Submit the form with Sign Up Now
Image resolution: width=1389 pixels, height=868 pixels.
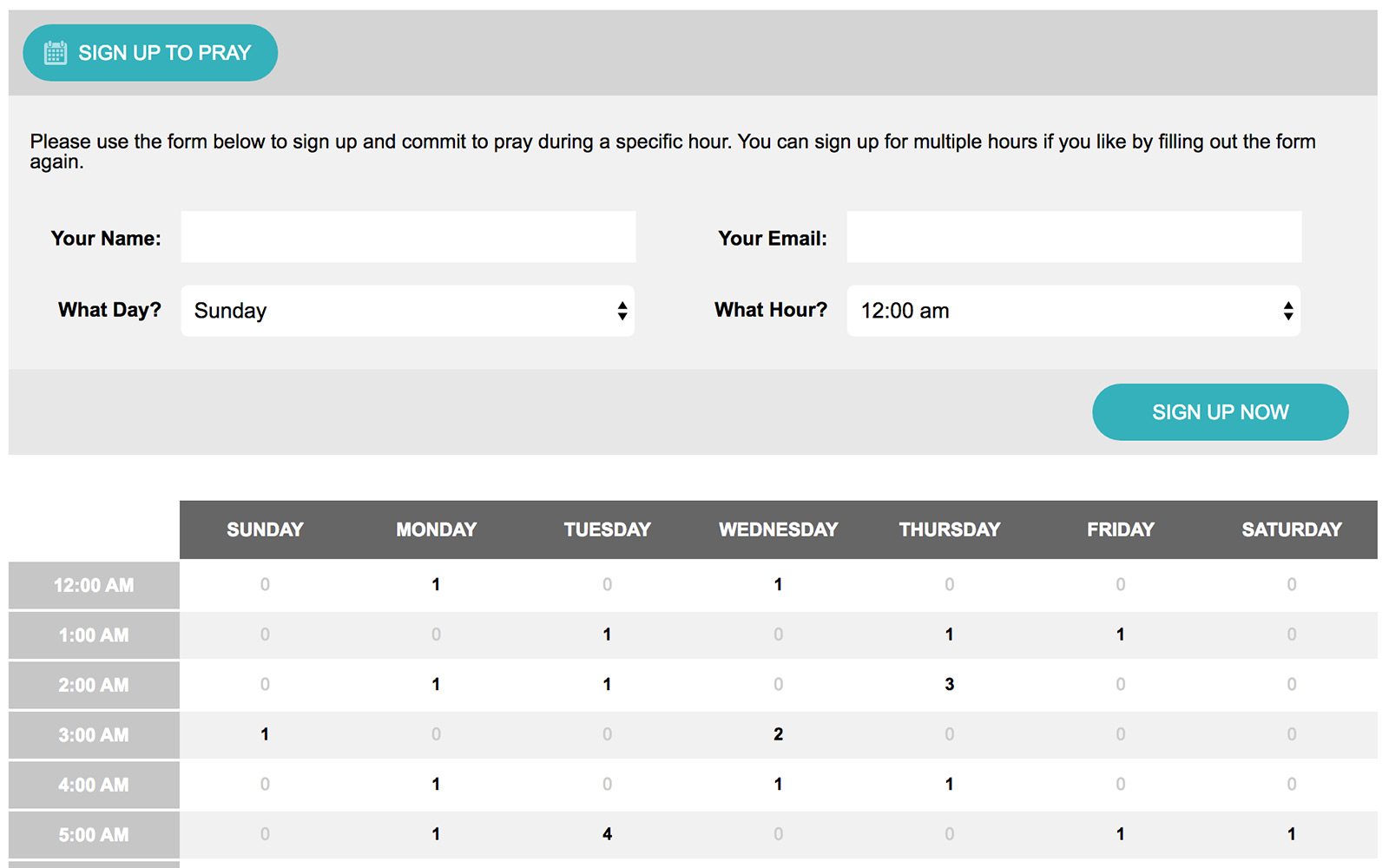(1221, 412)
